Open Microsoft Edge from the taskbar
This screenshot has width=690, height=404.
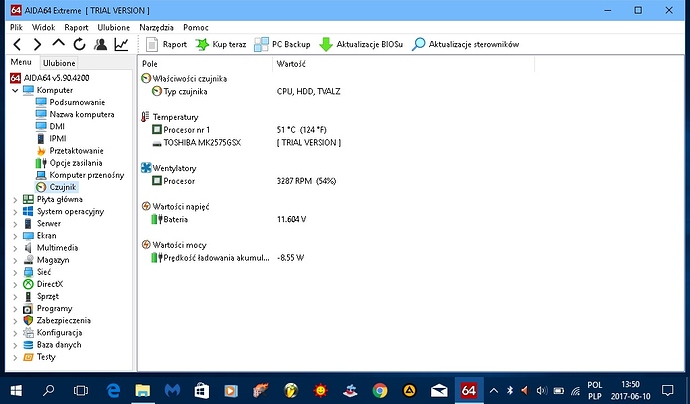(114, 390)
